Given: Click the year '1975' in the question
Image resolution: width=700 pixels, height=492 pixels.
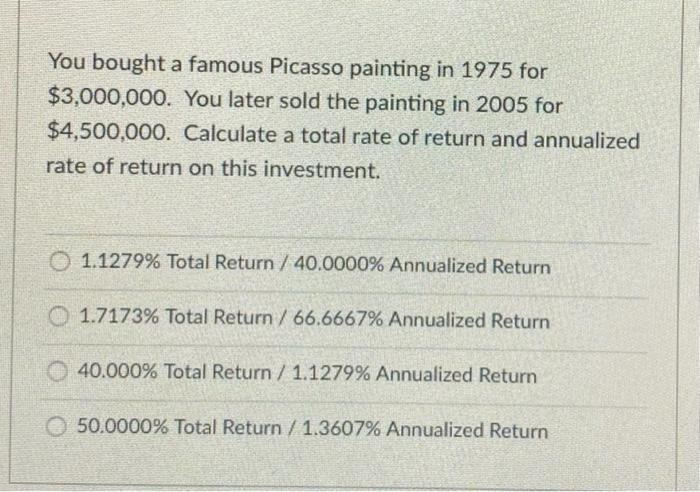Looking at the screenshot, I should (x=486, y=70).
